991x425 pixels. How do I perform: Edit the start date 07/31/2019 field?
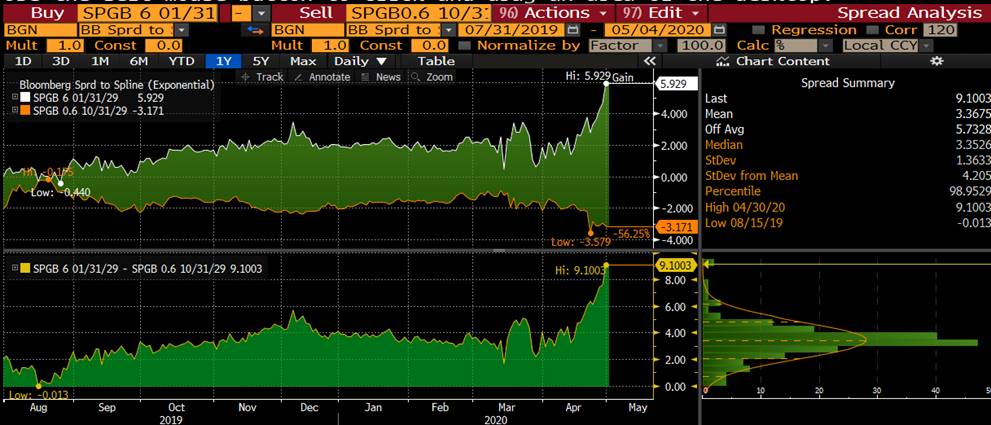click(x=511, y=30)
